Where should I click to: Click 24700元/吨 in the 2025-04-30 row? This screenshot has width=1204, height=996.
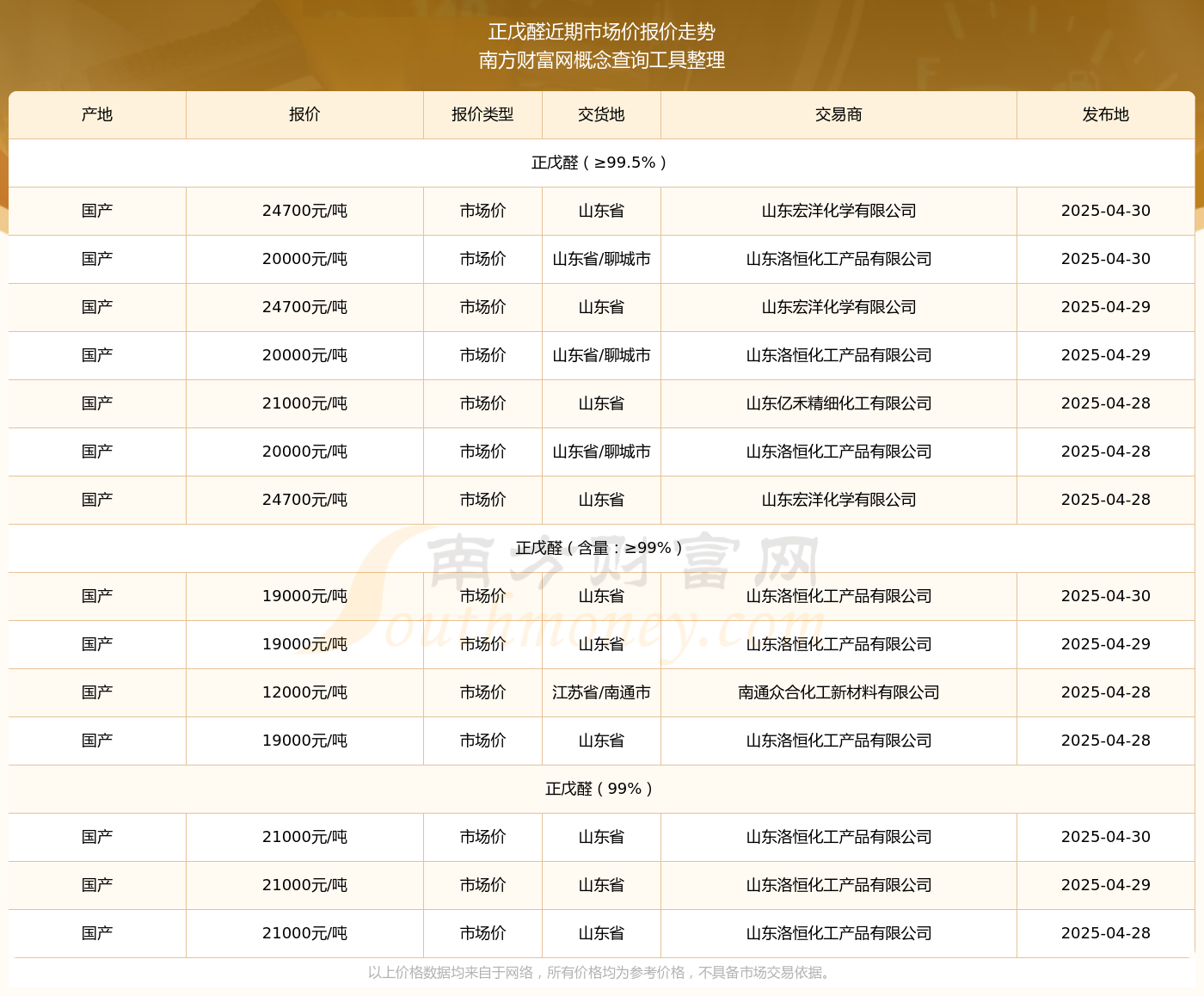304,211
